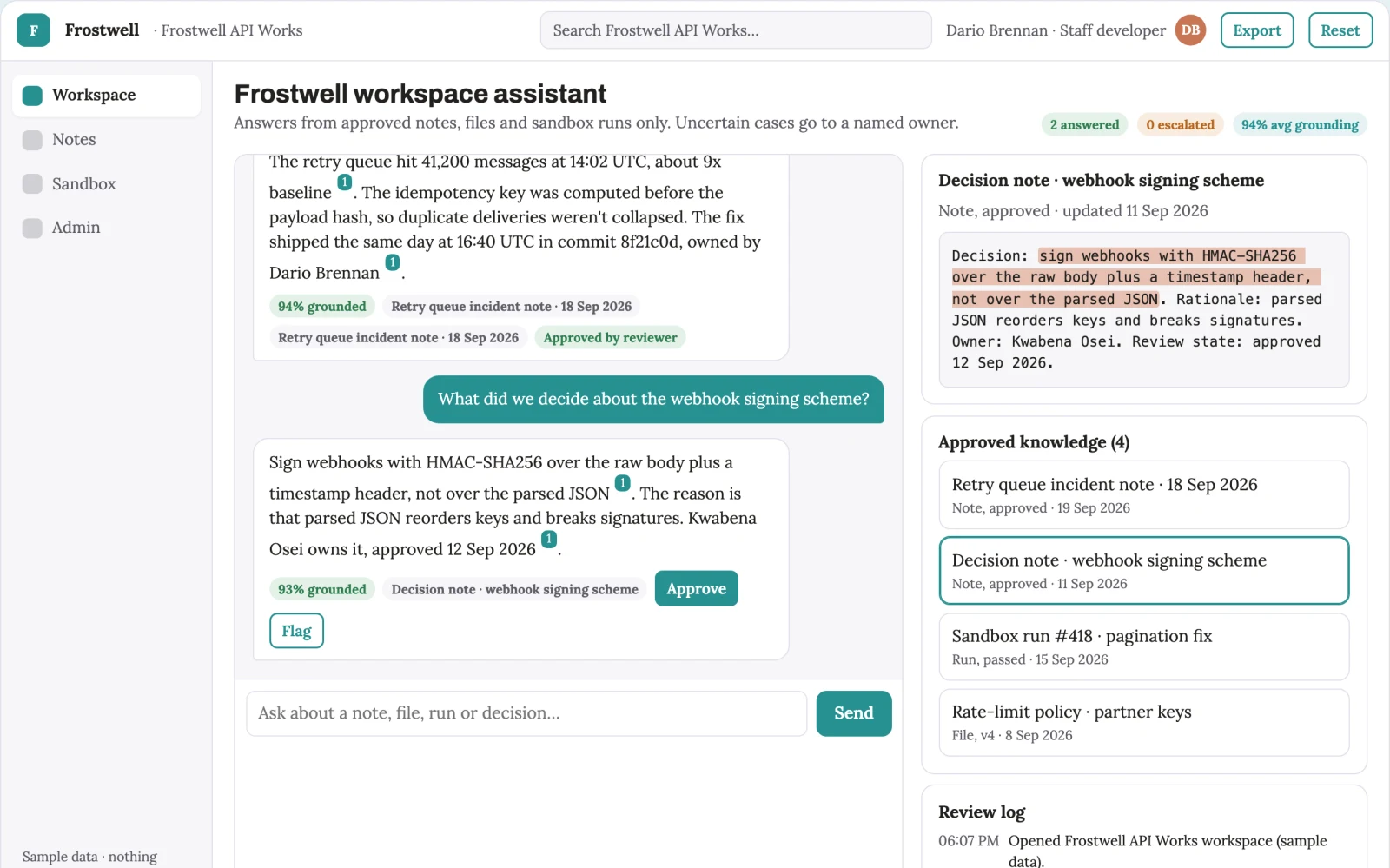Open the DB user avatar
1390x868 pixels.
click(x=1190, y=30)
